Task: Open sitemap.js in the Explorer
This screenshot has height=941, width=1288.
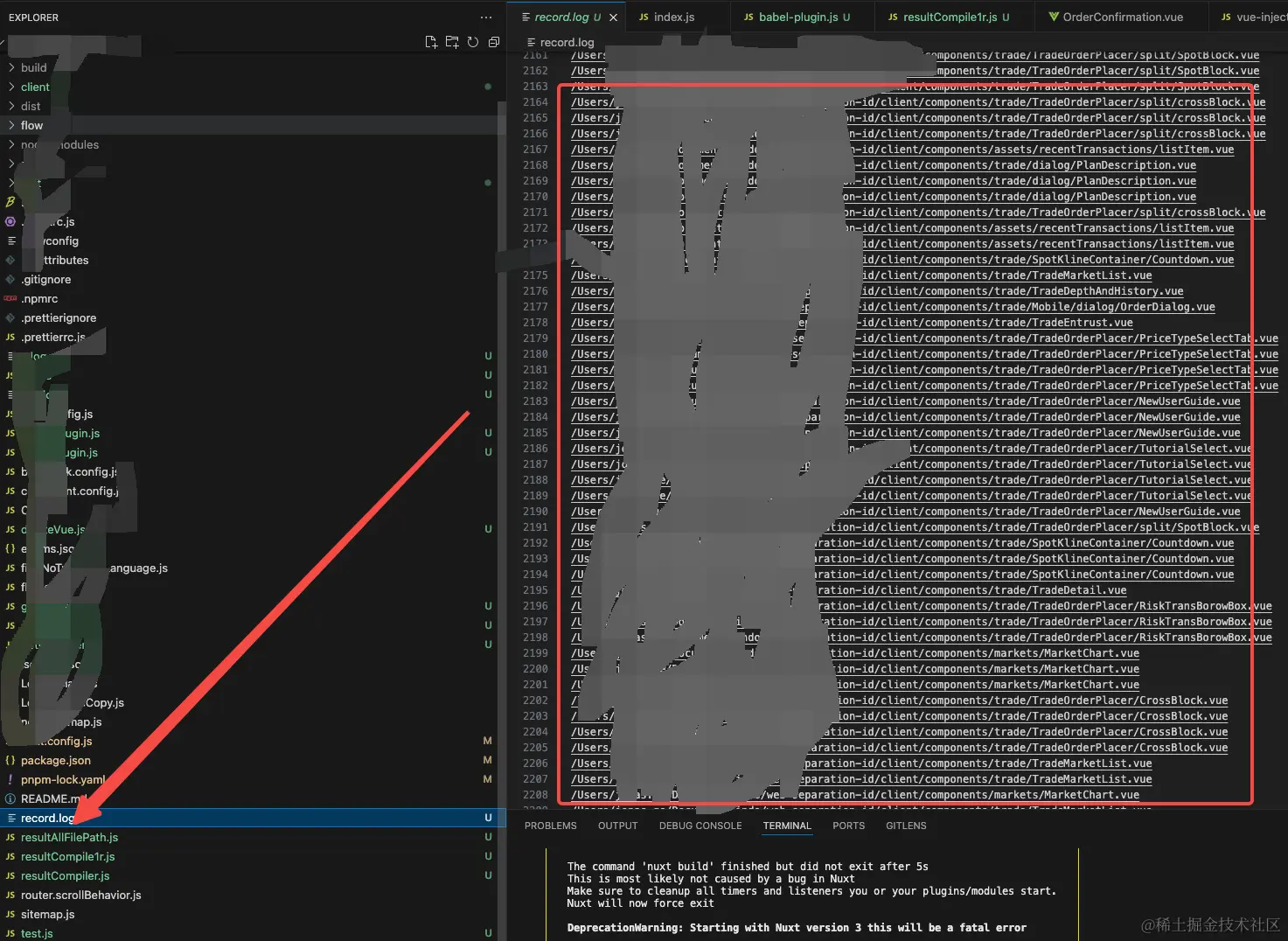Action: coord(47,915)
